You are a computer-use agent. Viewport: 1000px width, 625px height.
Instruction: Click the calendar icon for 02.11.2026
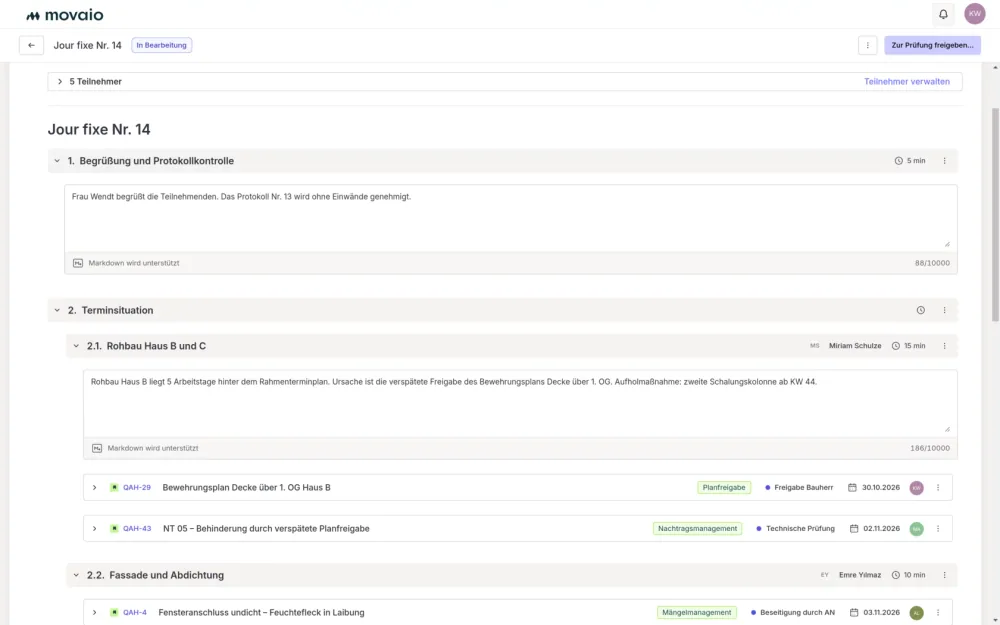(x=853, y=529)
